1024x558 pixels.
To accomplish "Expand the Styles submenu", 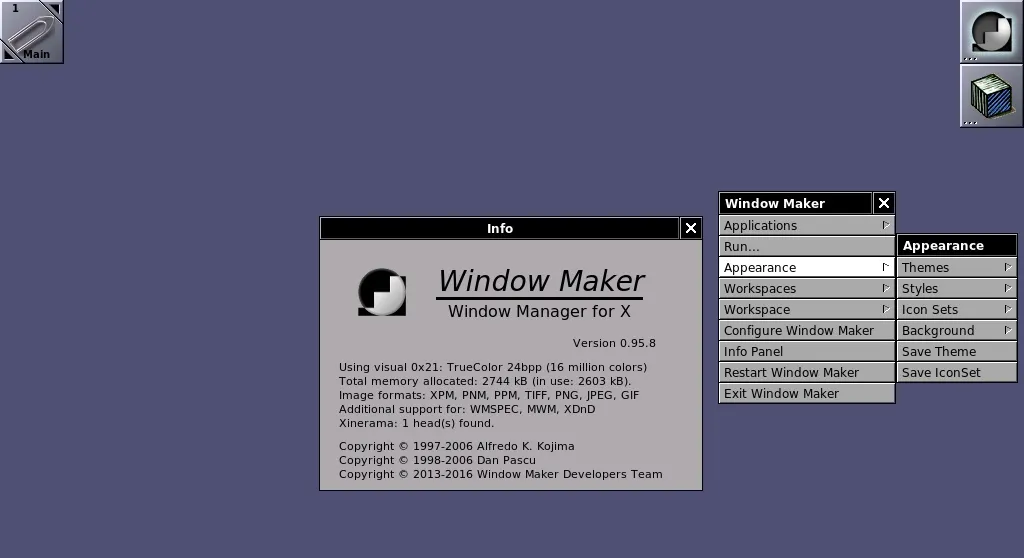I will [x=957, y=288].
